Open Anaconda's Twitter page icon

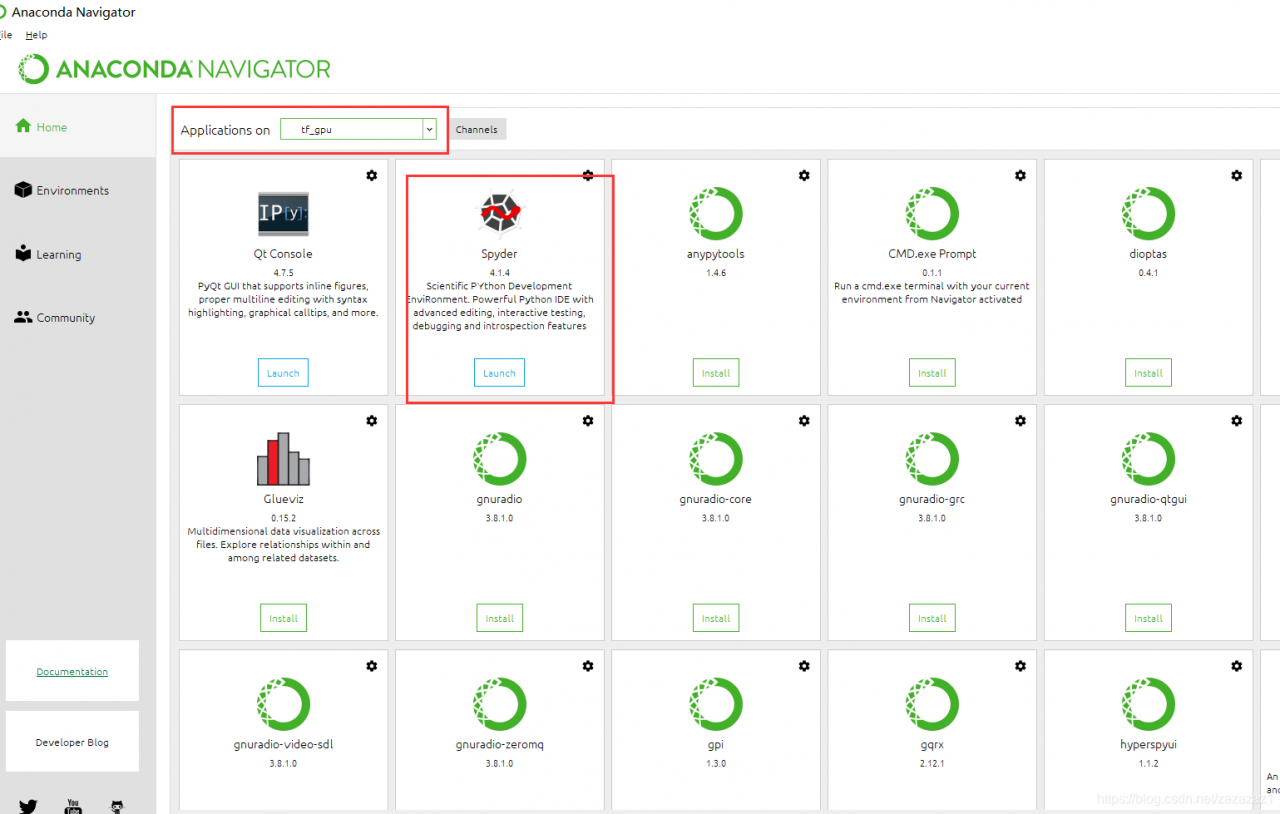click(28, 806)
